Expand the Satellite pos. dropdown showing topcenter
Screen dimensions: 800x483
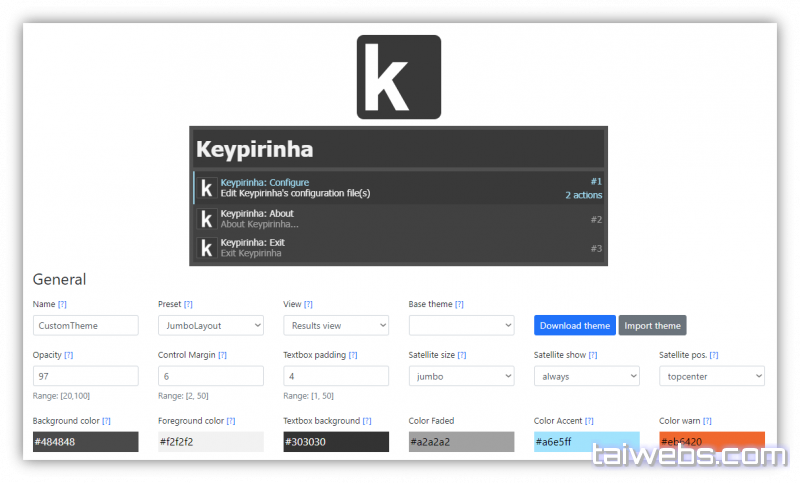(x=712, y=376)
